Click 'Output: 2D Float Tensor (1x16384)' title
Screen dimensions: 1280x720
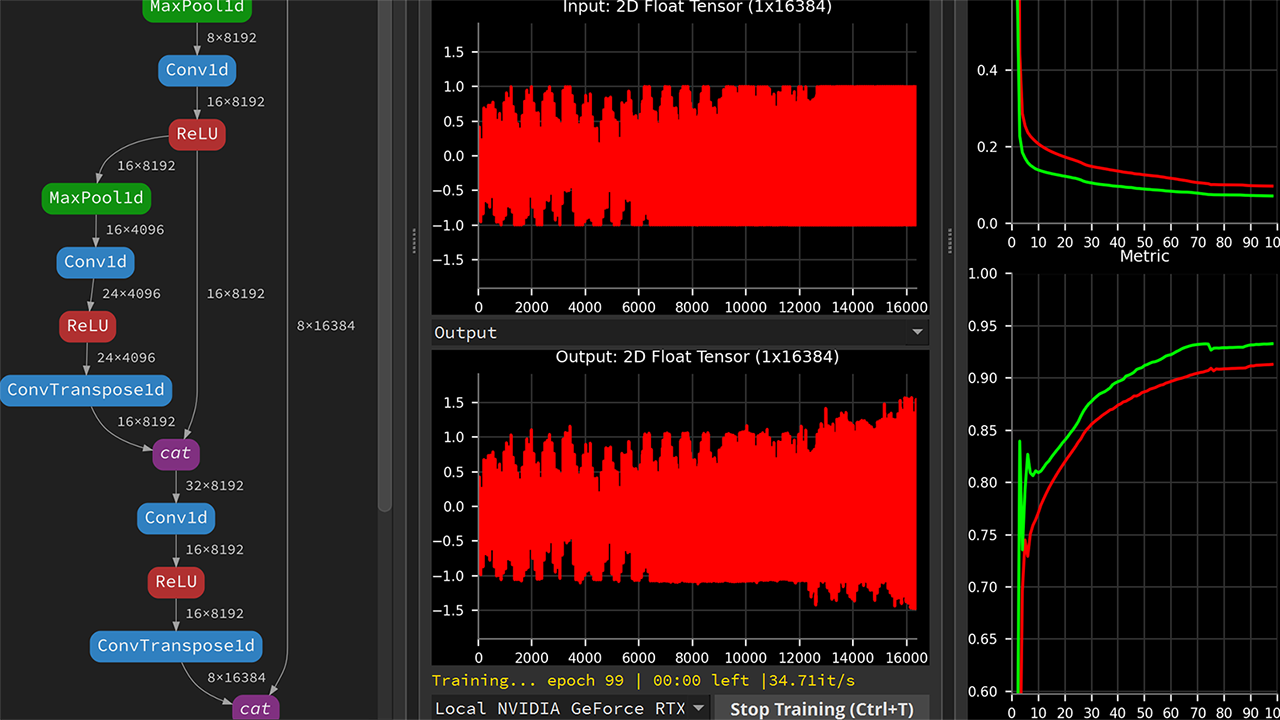(697, 357)
